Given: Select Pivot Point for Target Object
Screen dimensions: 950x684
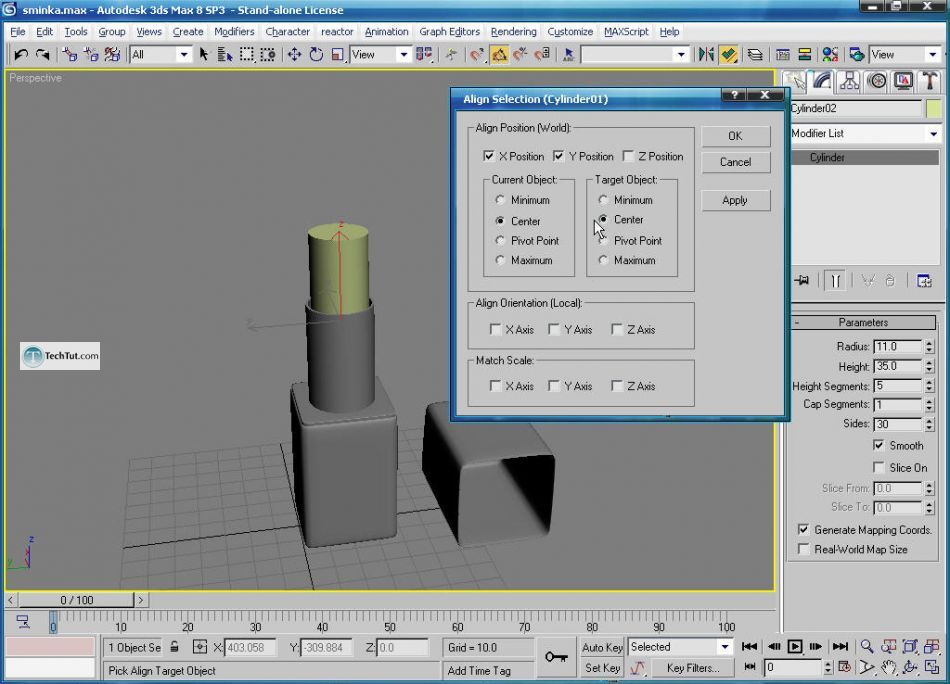Looking at the screenshot, I should pos(603,240).
